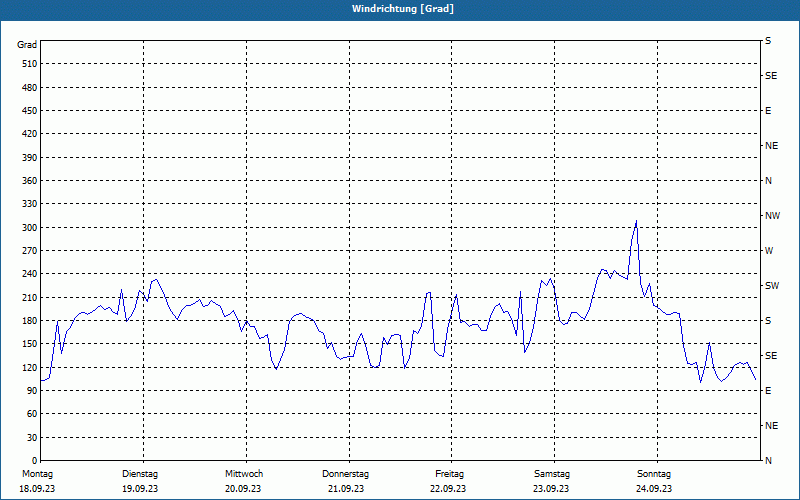Select the 23.09.23 date label
Viewport: 800px width, 500px height.
click(551, 489)
